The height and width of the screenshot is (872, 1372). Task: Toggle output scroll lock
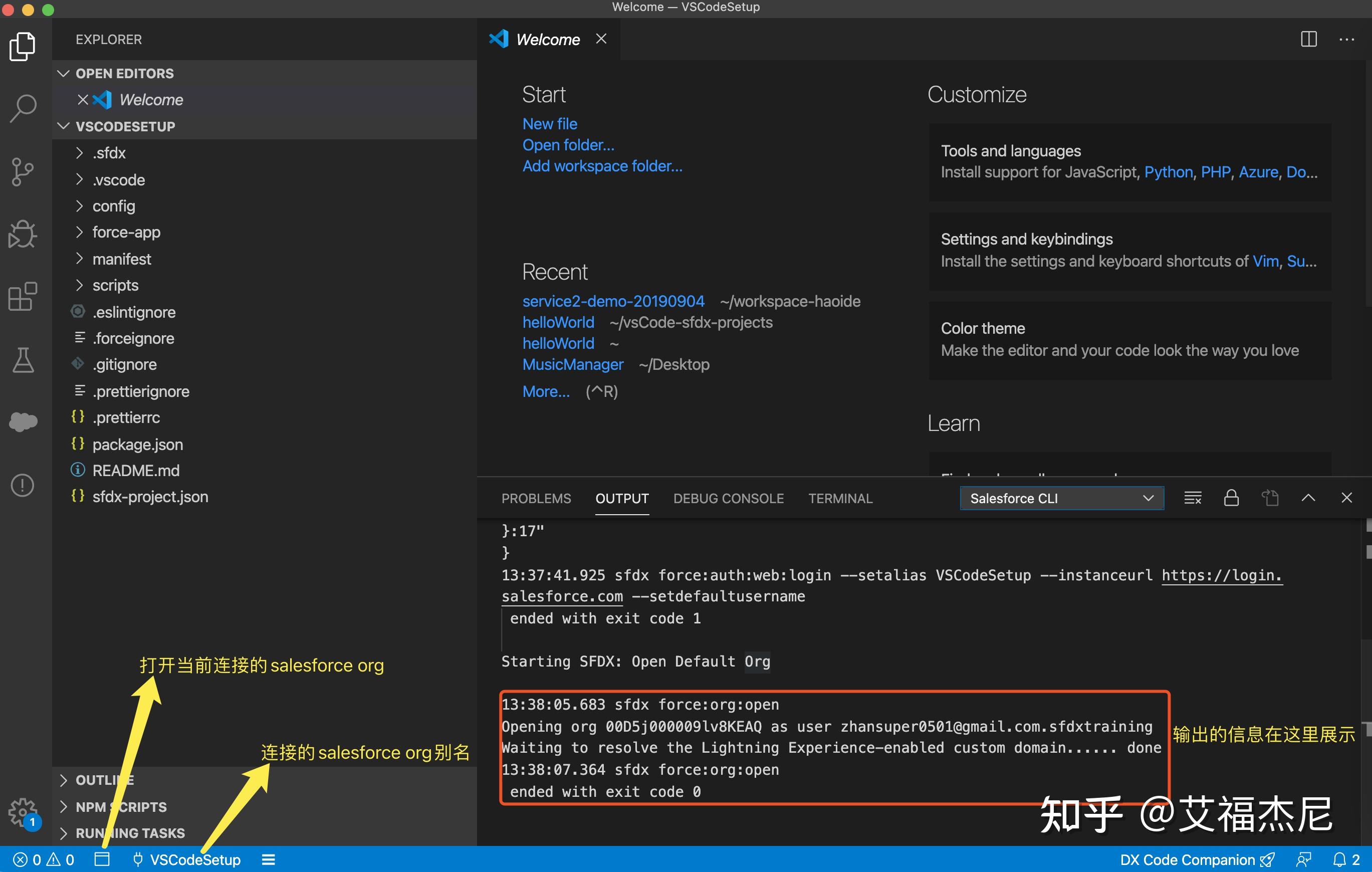1231,498
